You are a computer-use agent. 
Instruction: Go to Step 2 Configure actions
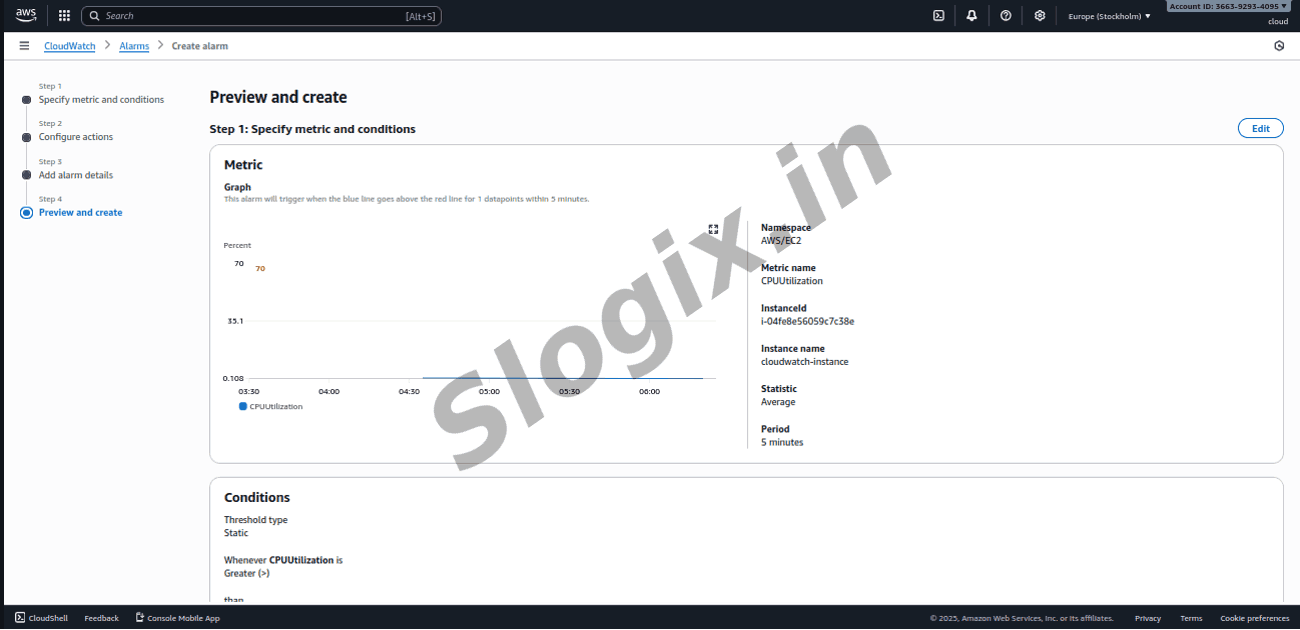click(x=76, y=137)
